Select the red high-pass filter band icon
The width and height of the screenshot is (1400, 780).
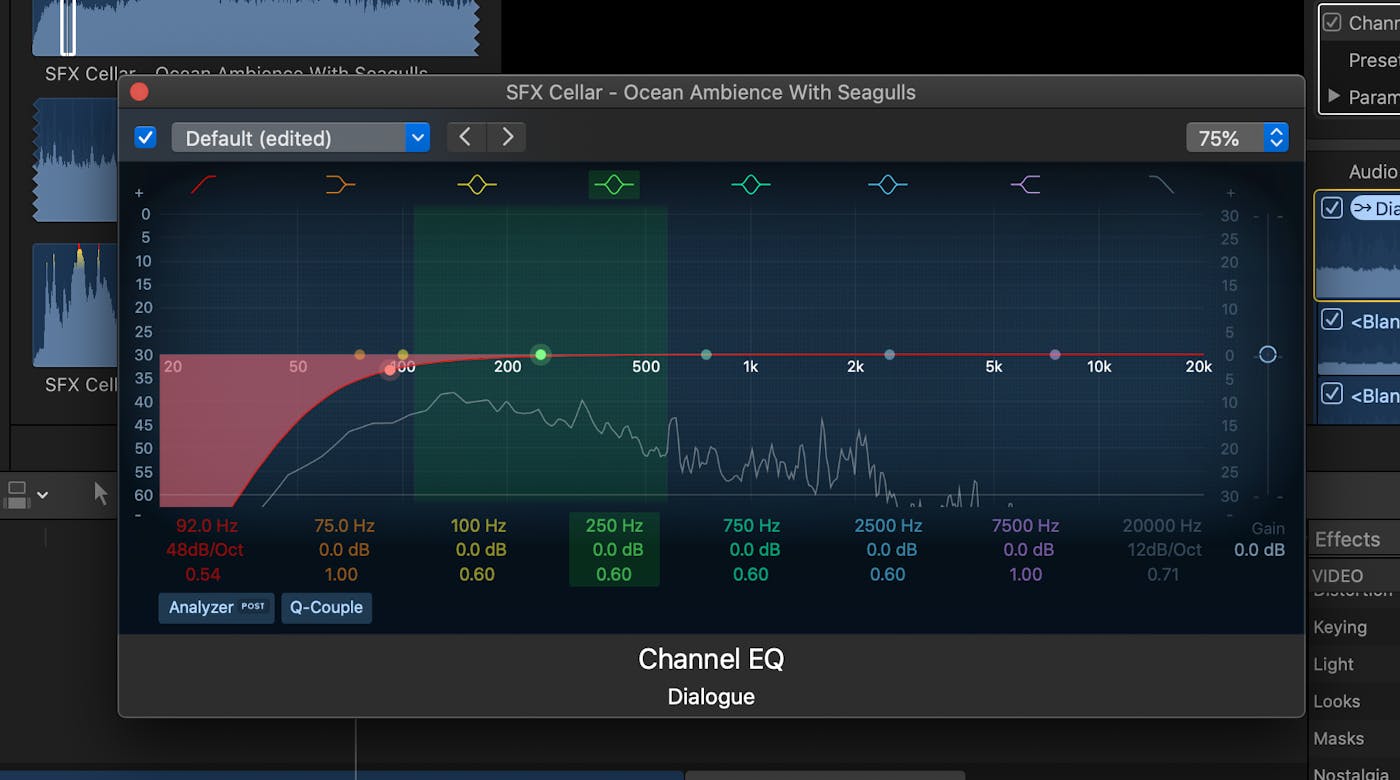pyautogui.click(x=203, y=184)
